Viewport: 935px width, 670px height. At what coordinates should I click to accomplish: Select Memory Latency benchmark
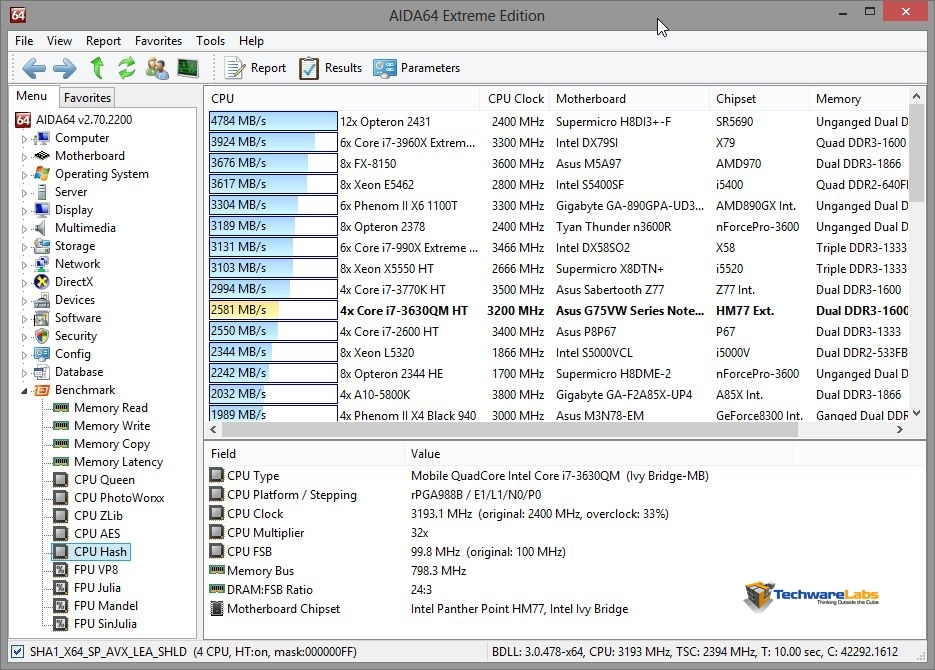point(118,462)
